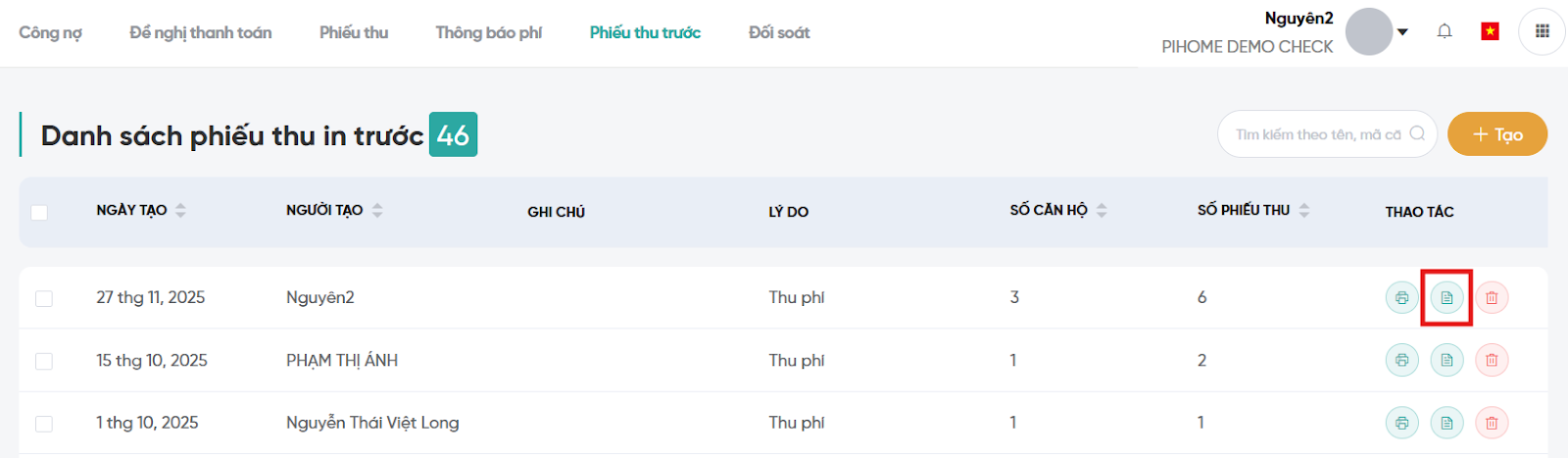
Task: Switch to the Phiếu thu tab
Action: tap(354, 32)
